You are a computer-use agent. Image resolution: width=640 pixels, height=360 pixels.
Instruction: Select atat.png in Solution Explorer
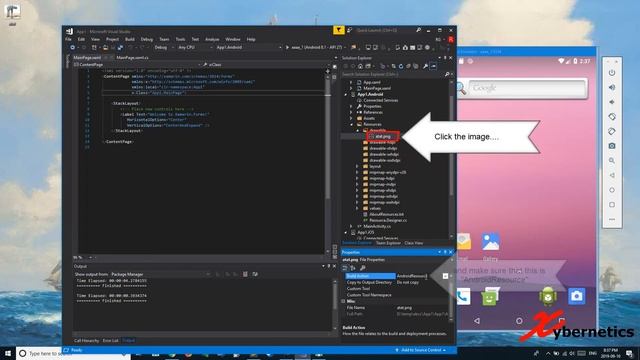[383, 136]
